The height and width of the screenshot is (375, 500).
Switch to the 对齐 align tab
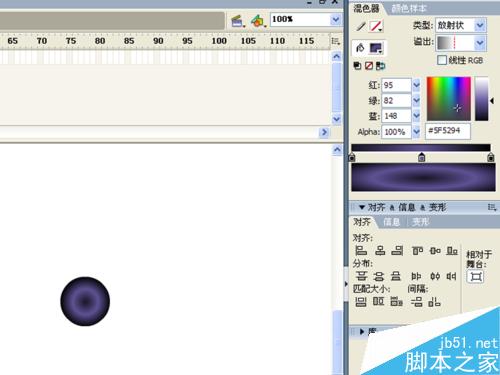(362, 222)
